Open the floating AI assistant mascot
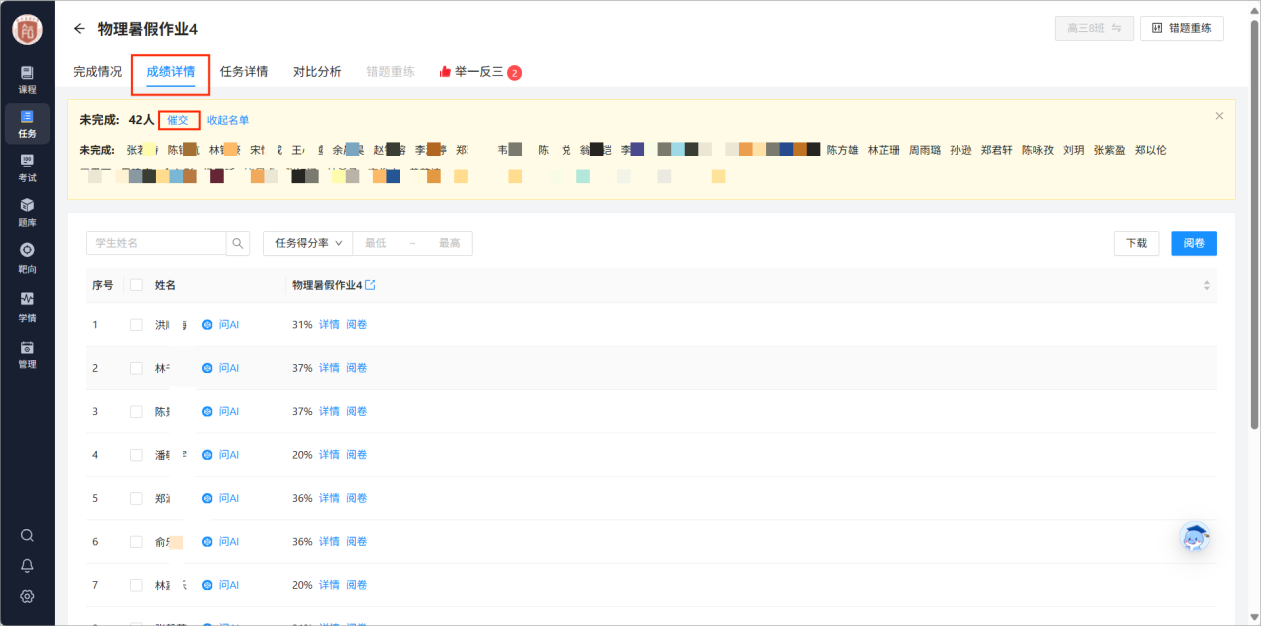This screenshot has width=1261, height=626. [1195, 538]
